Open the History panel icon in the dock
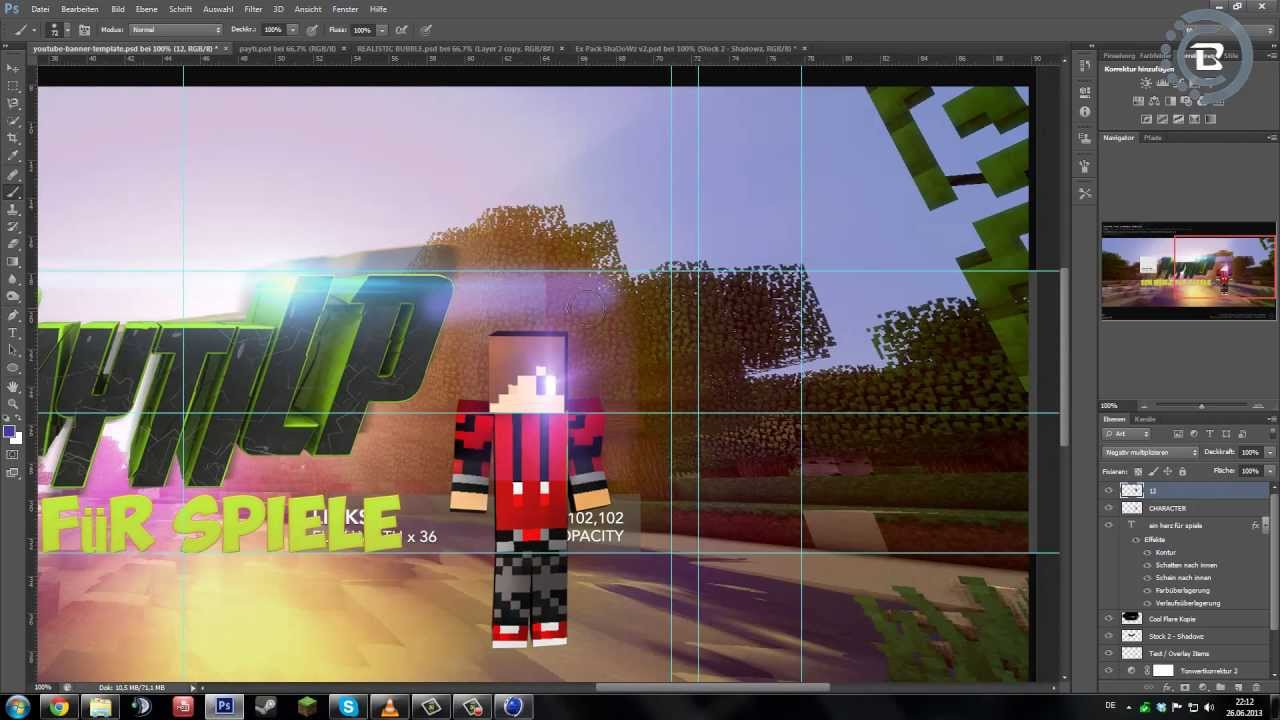Image resolution: width=1280 pixels, height=720 pixels. 1085,66
